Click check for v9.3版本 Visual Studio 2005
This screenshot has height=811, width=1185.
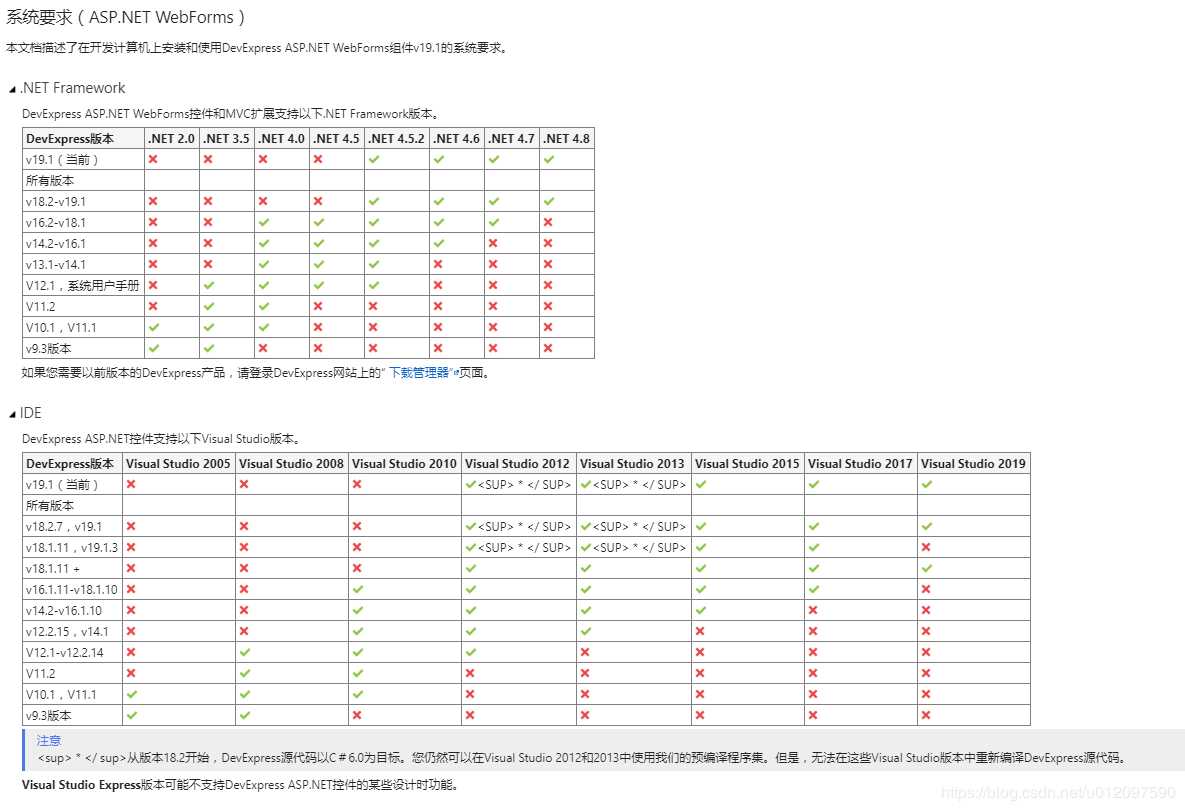[131, 715]
